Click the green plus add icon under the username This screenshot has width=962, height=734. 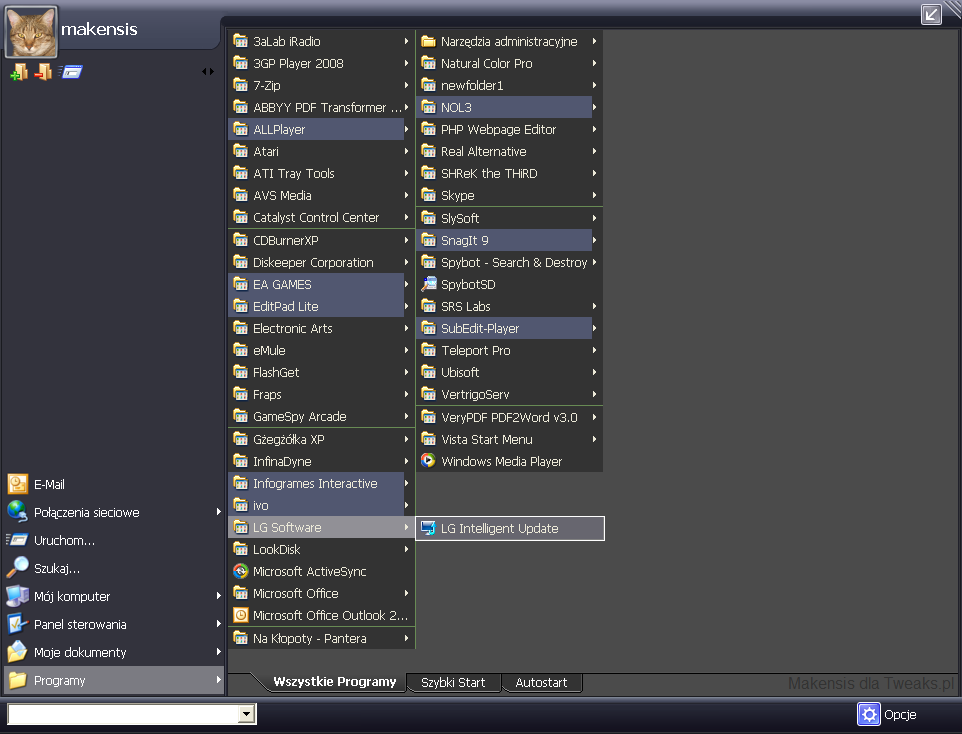pyautogui.click(x=19, y=72)
